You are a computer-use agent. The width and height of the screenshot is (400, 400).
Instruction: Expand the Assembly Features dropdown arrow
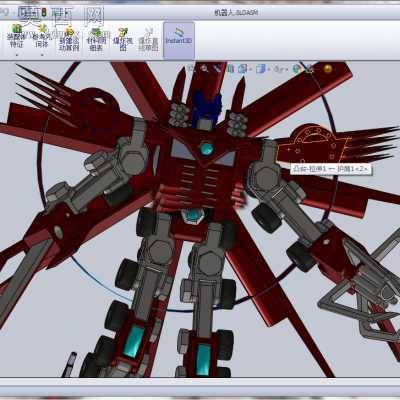[16, 54]
